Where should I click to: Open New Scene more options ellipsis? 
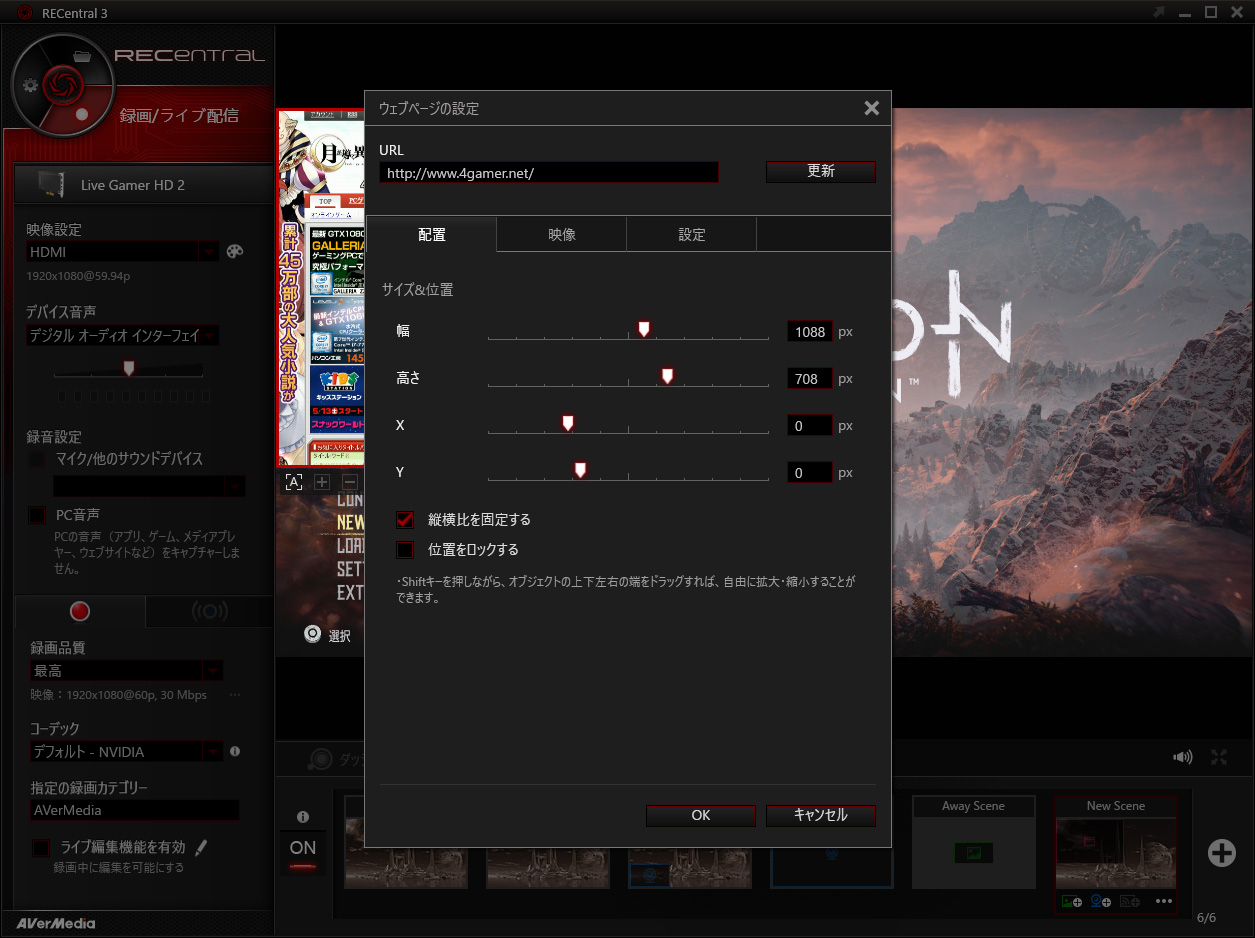click(1163, 901)
